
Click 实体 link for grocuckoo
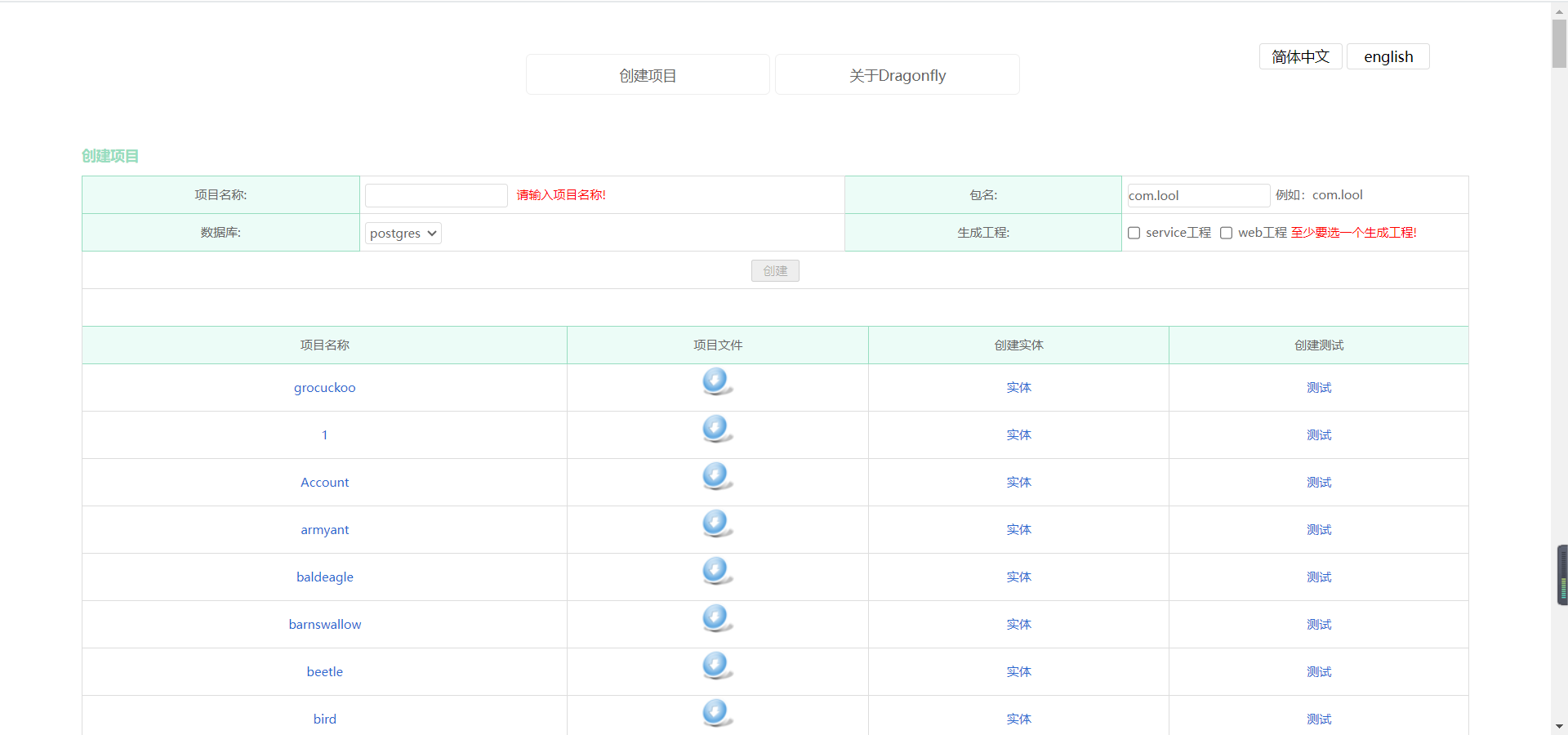1019,388
